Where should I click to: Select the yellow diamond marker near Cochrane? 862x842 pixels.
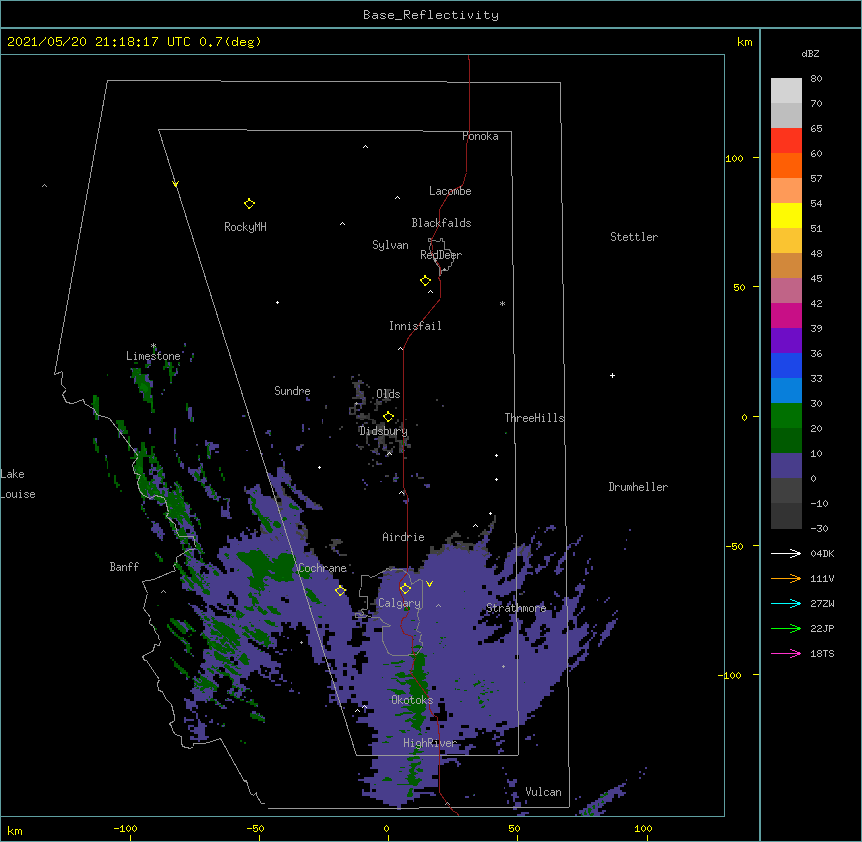pos(340,590)
